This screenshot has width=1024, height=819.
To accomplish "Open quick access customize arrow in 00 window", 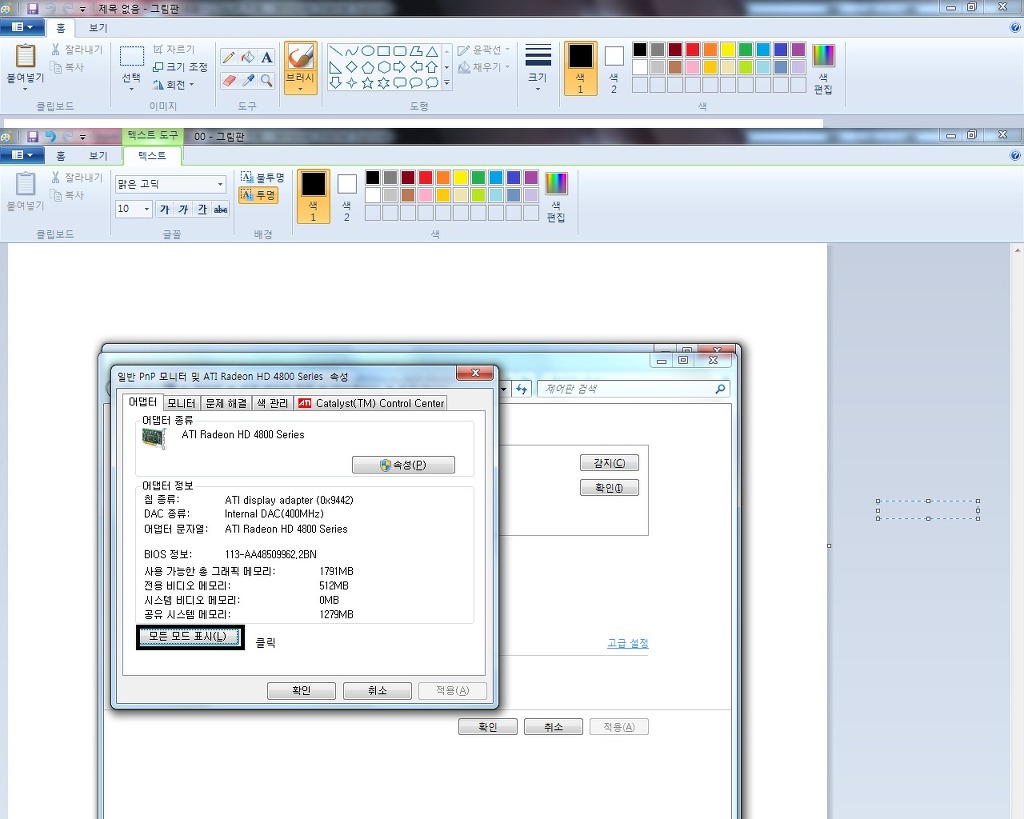I will (82, 137).
